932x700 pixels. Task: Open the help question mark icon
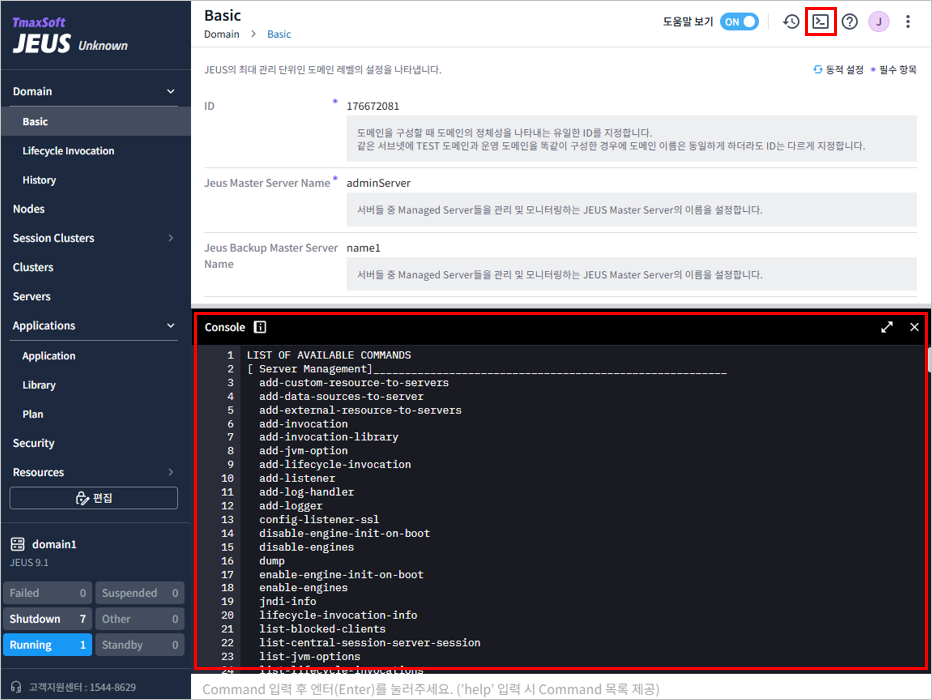click(849, 21)
